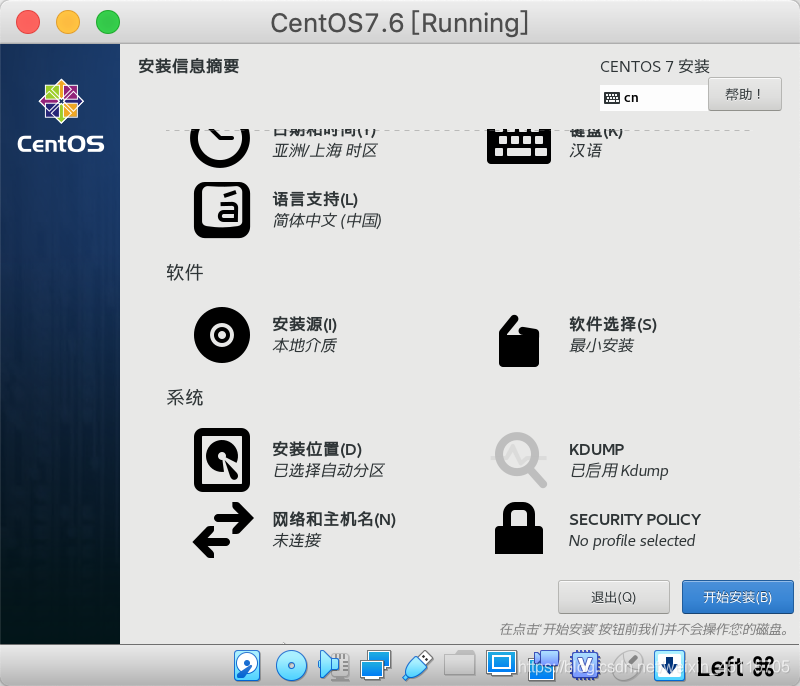Click the 'cn' keyboard layout indicator

click(x=654, y=97)
